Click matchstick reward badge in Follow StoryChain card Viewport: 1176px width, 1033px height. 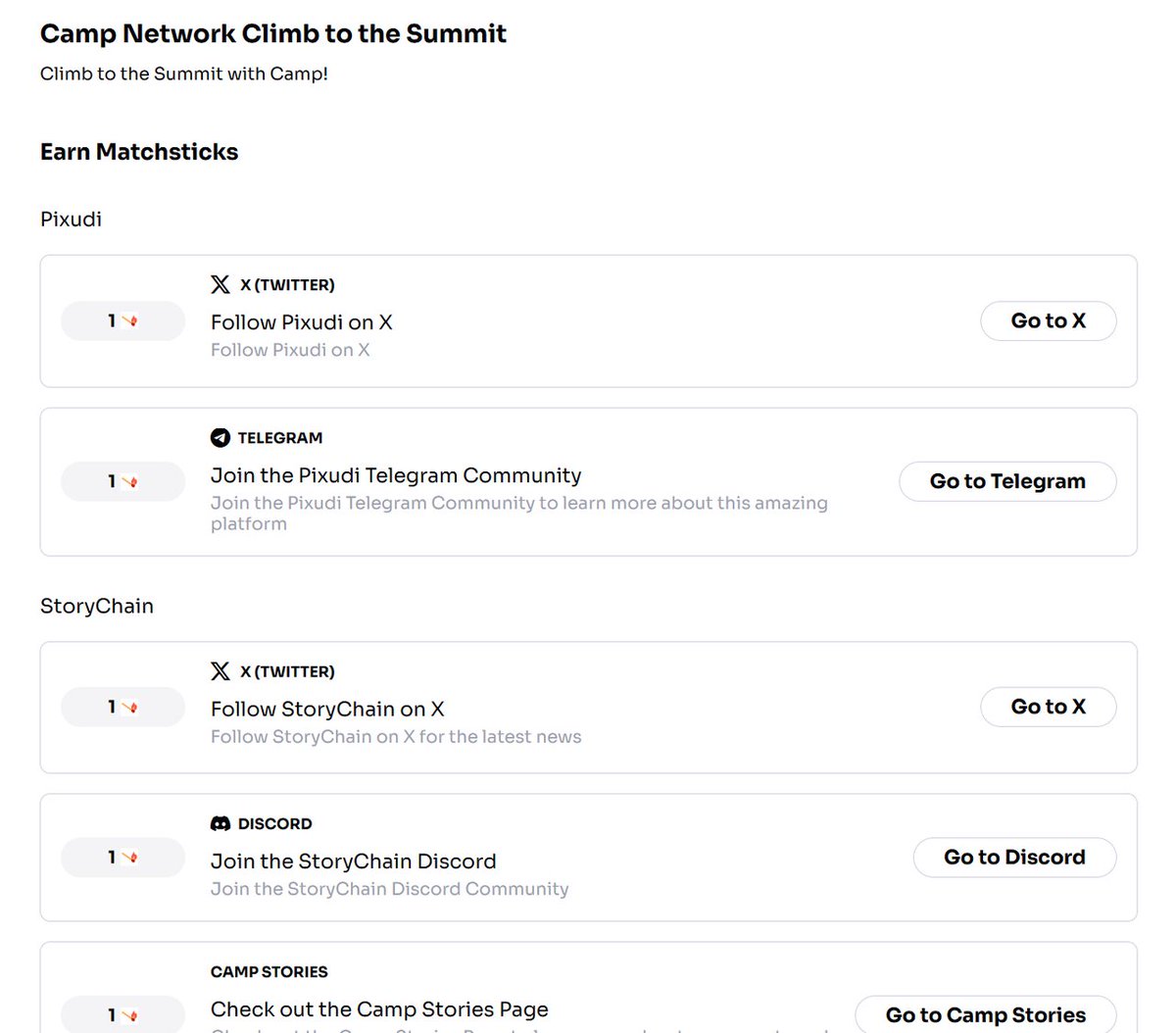122,707
